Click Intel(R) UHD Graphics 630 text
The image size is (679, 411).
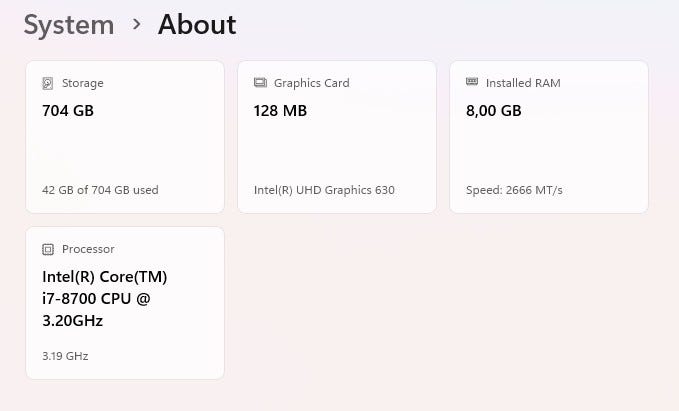324,190
